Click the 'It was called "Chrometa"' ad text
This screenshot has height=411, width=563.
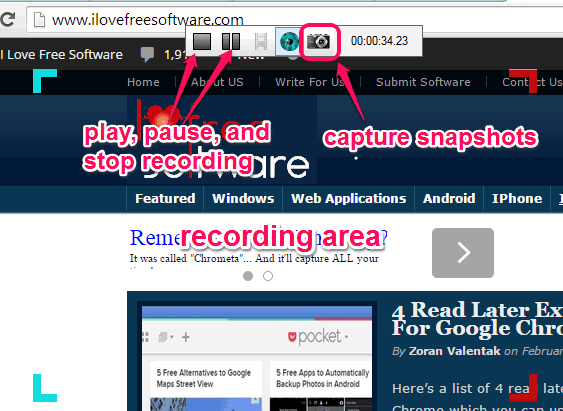click(x=254, y=258)
